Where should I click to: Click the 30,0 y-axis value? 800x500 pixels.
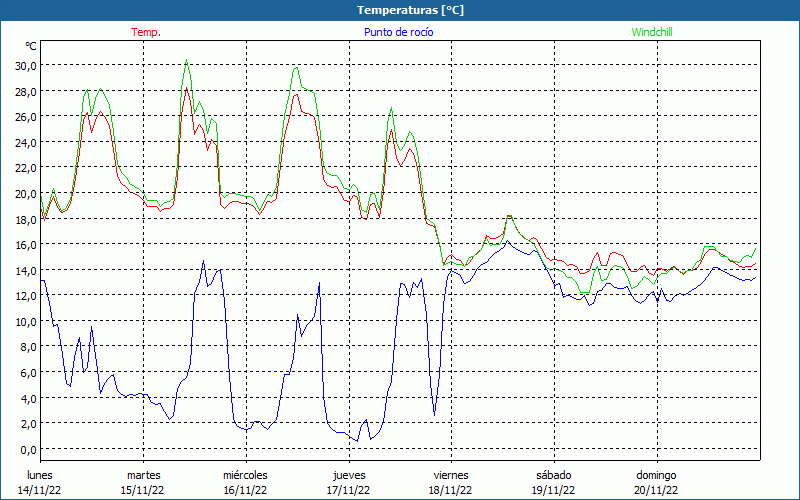pyautogui.click(x=26, y=66)
